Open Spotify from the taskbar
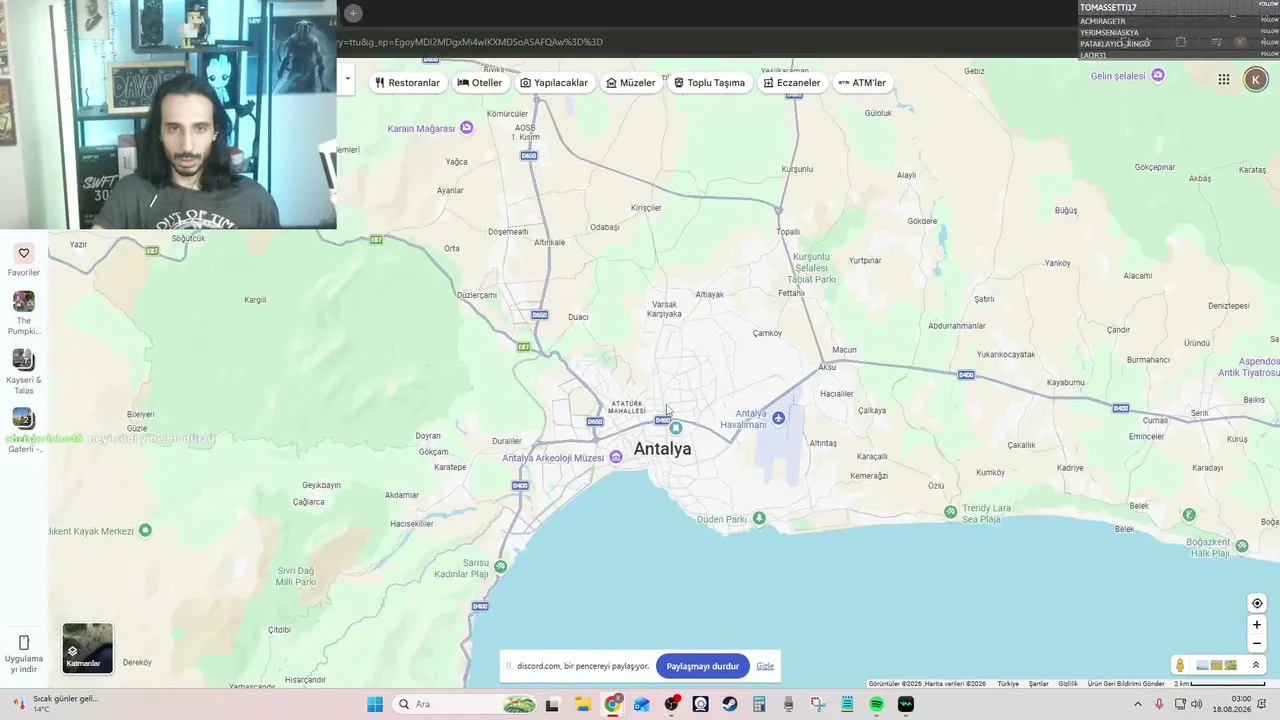Viewport: 1280px width, 720px height. tap(876, 704)
